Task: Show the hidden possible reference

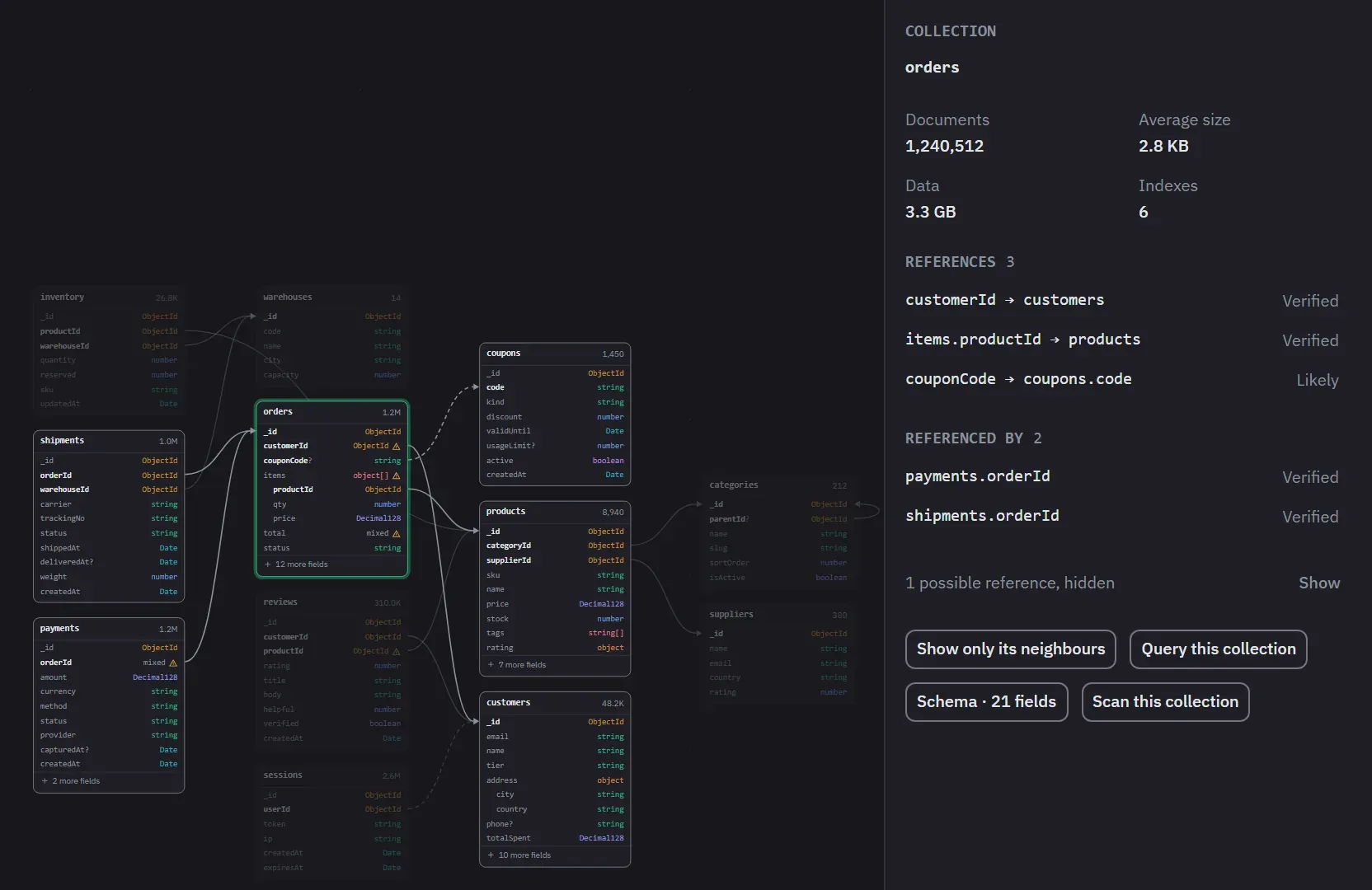Action: [x=1319, y=583]
